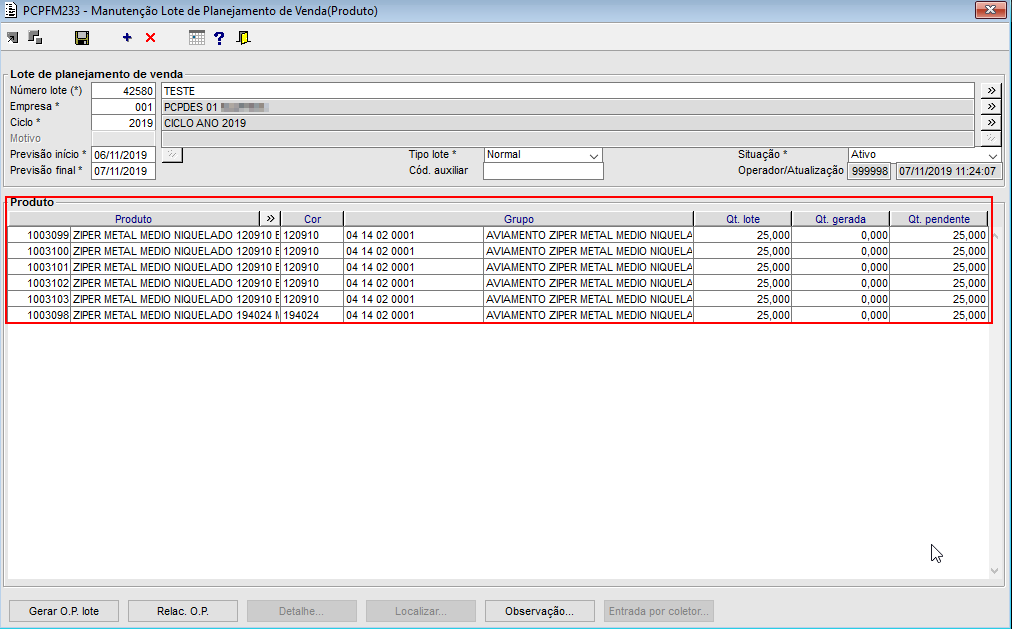This screenshot has width=1012, height=629.
Task: Click the blue question mark help icon
Action: point(219,38)
